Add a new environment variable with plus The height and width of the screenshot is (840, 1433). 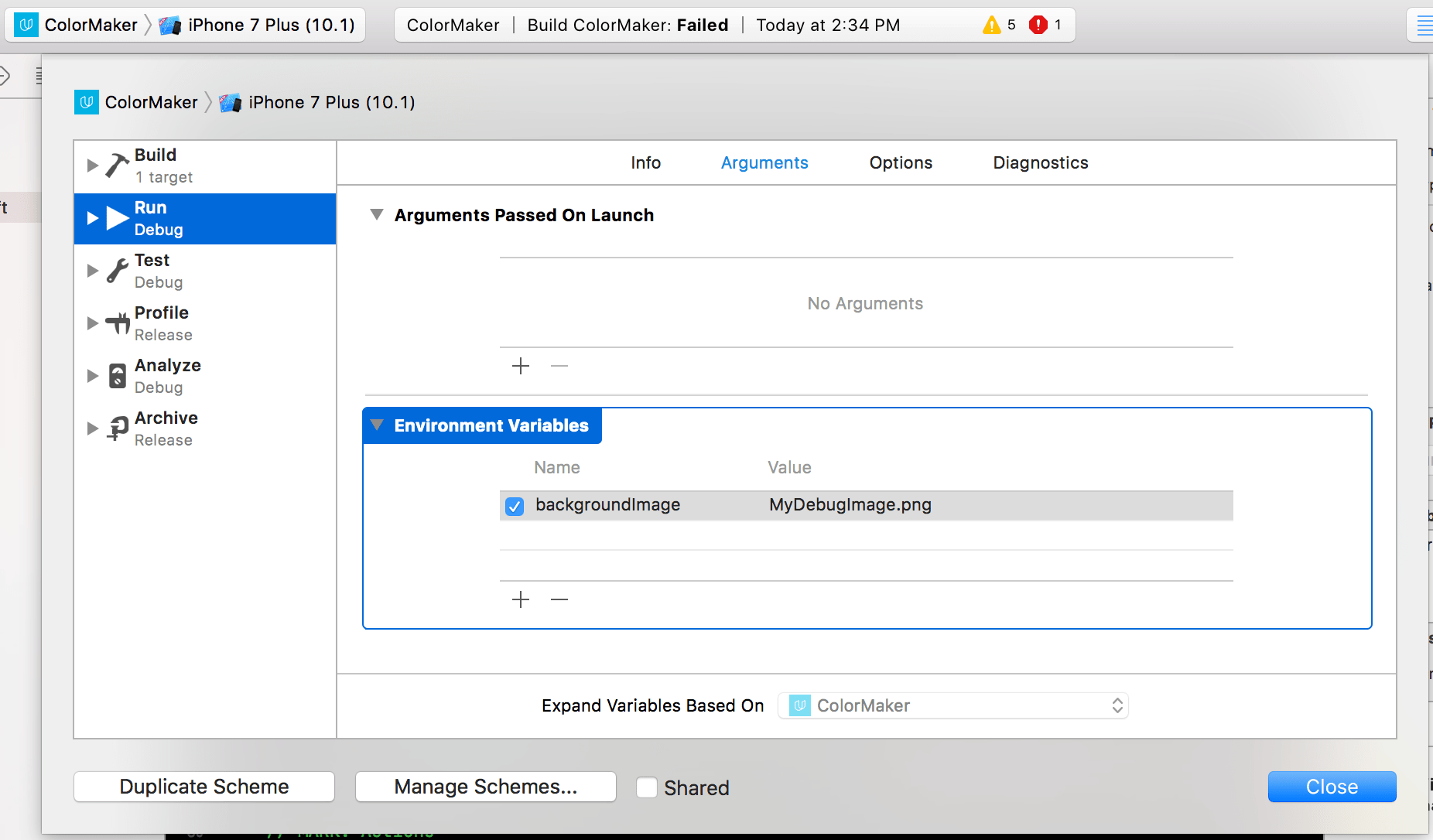tap(521, 599)
